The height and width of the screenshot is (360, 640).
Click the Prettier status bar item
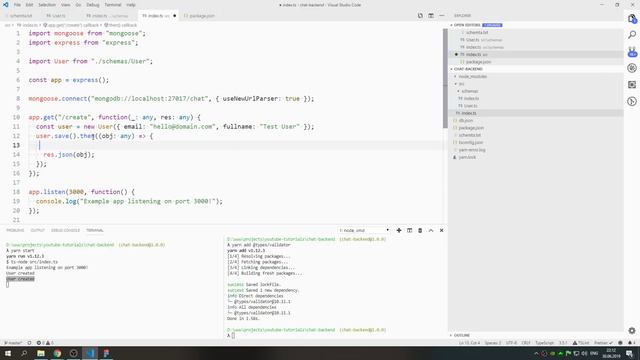pos(603,343)
